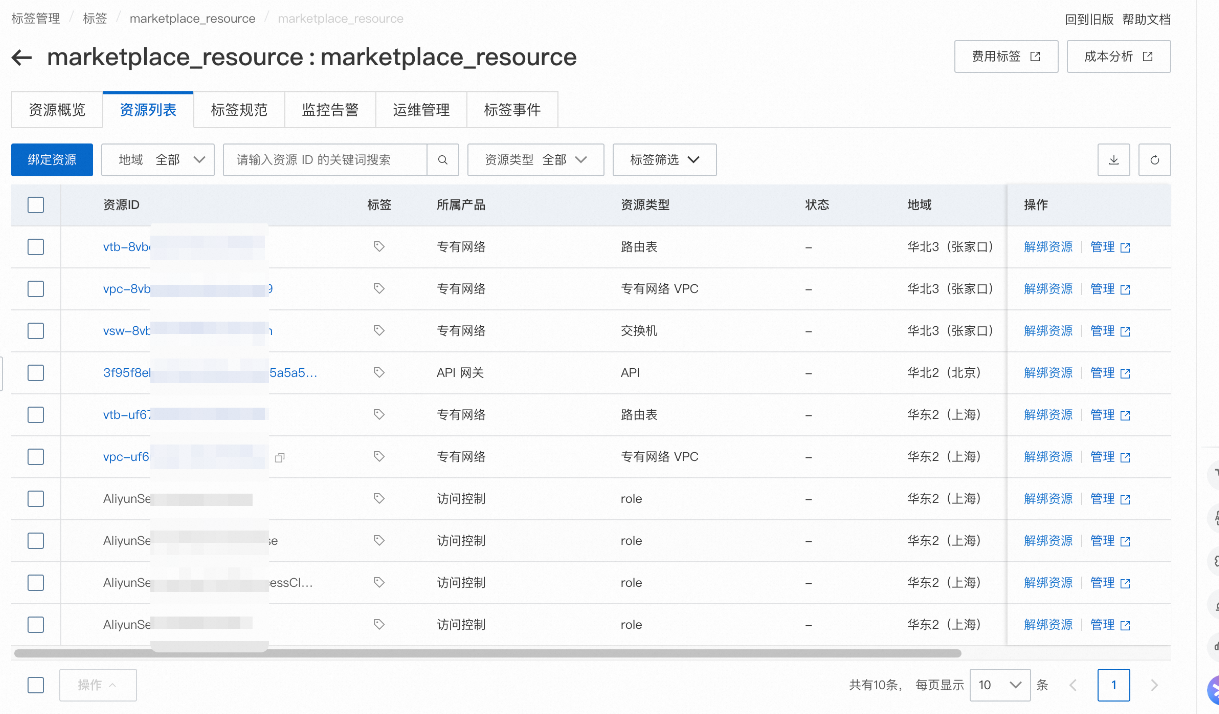Expand the bottom 操作 dropdown
Screen dimensions: 1219x714
98,685
